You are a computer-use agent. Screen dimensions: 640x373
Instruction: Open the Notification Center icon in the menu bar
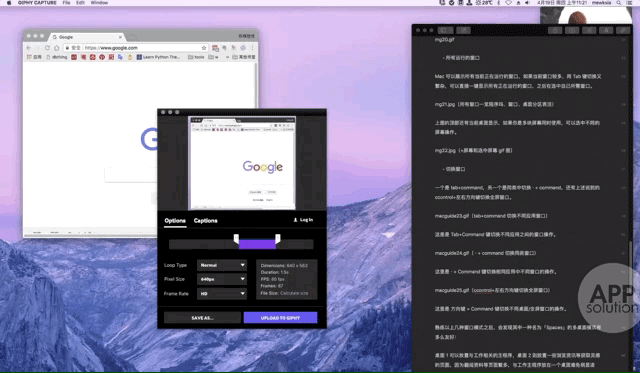point(629,3)
